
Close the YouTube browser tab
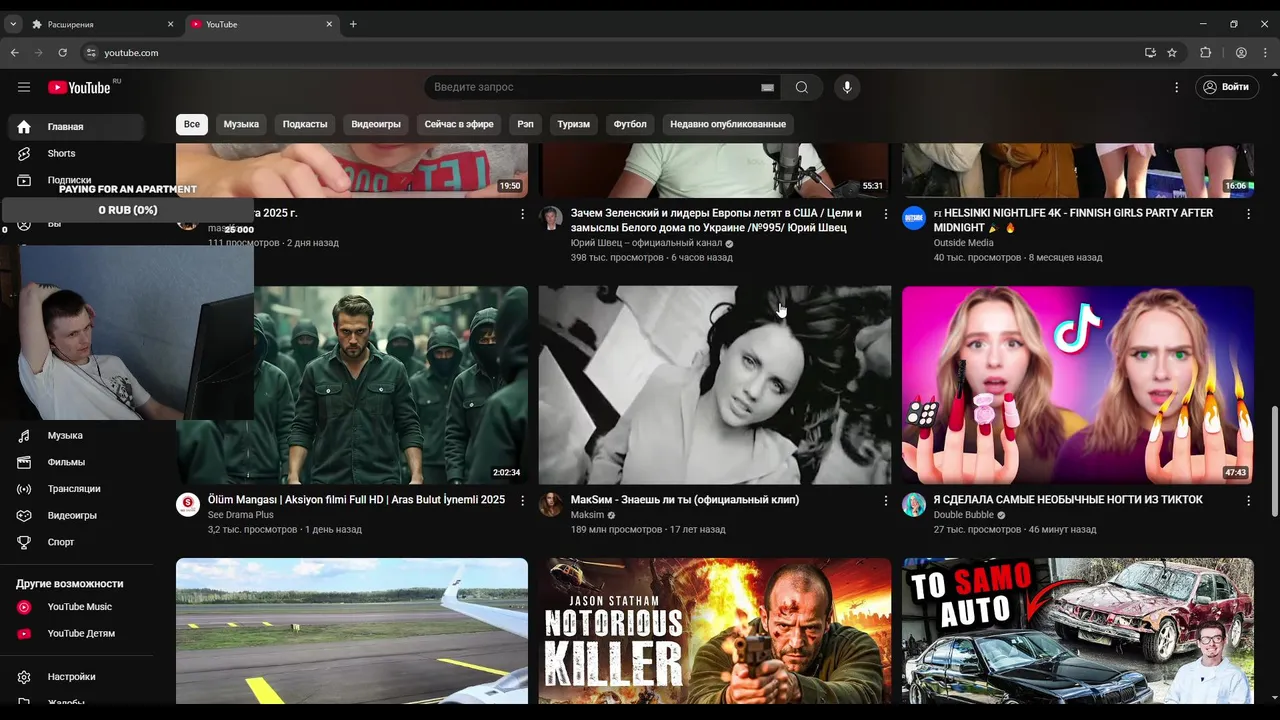click(329, 24)
